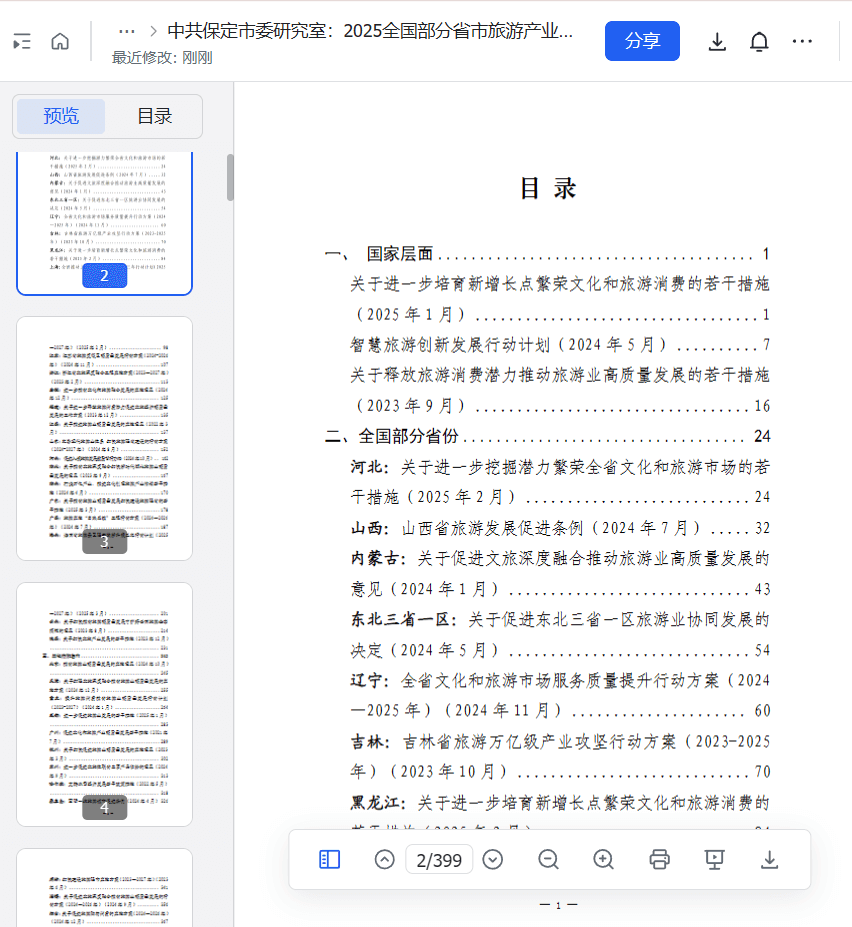Download file from bottom toolbar
This screenshot has height=927, width=852.
pyautogui.click(x=769, y=859)
